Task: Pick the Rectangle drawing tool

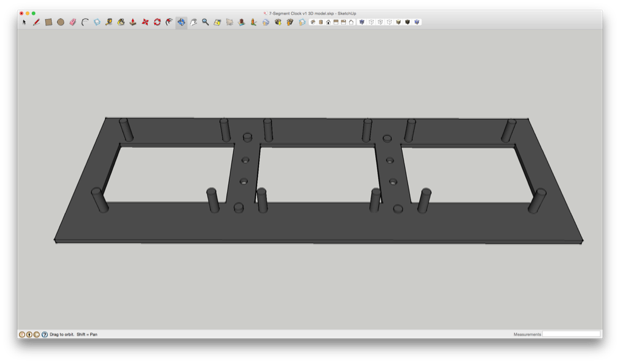Action: [48, 22]
